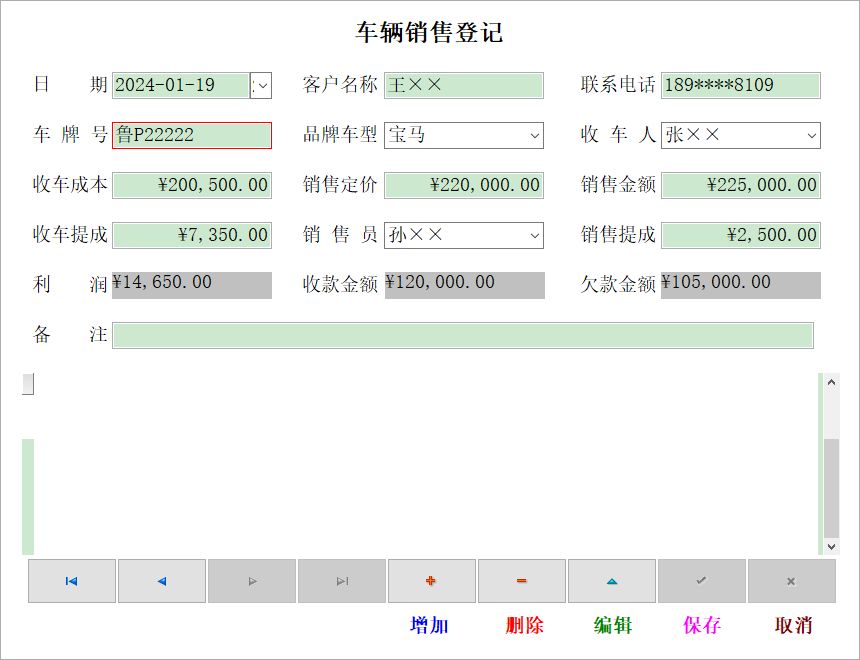860x660 pixels.
Task: Click the 收车成本 amount field
Action: (192, 185)
